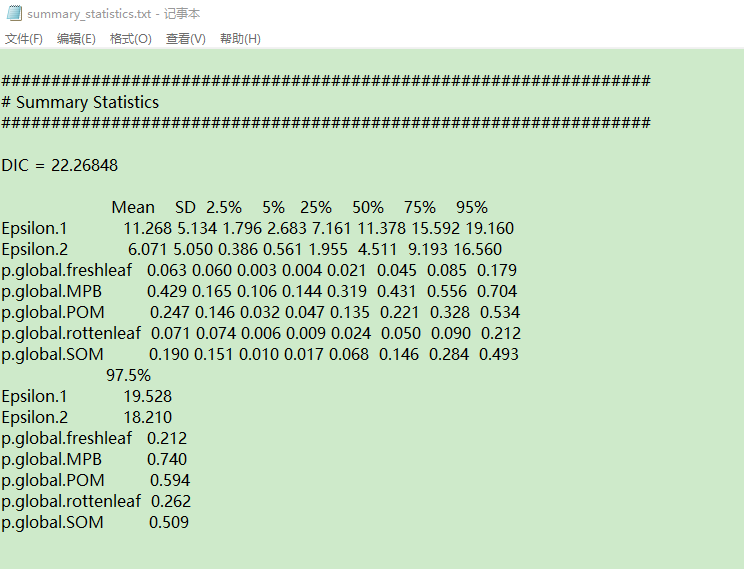Click the SD column header
The width and height of the screenshot is (744, 569).
click(x=185, y=207)
